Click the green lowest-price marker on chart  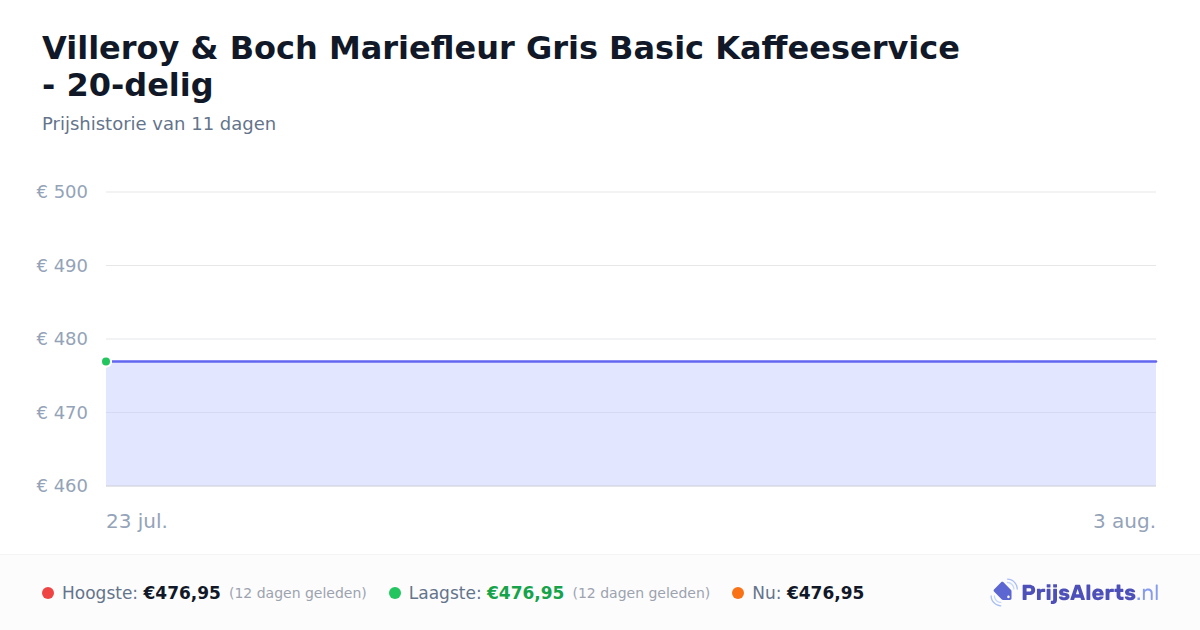point(106,361)
